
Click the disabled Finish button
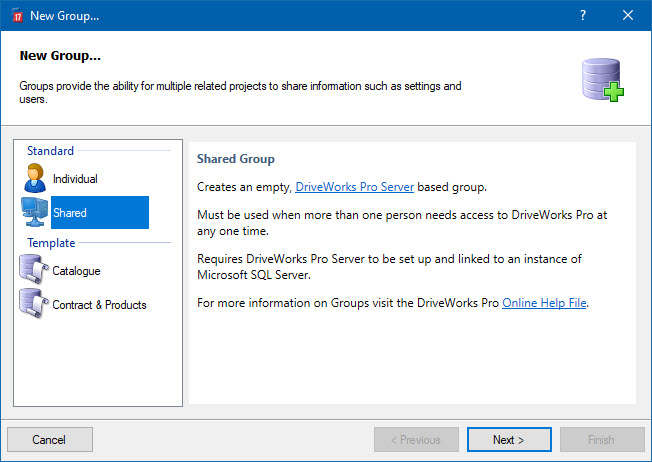coord(602,440)
